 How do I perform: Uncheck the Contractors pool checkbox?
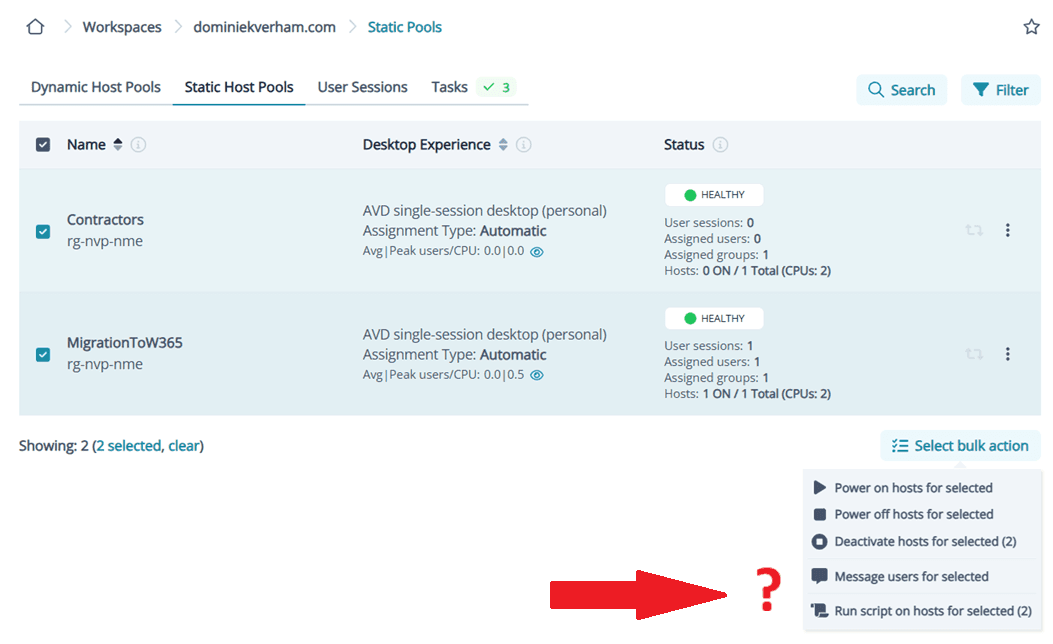point(43,231)
